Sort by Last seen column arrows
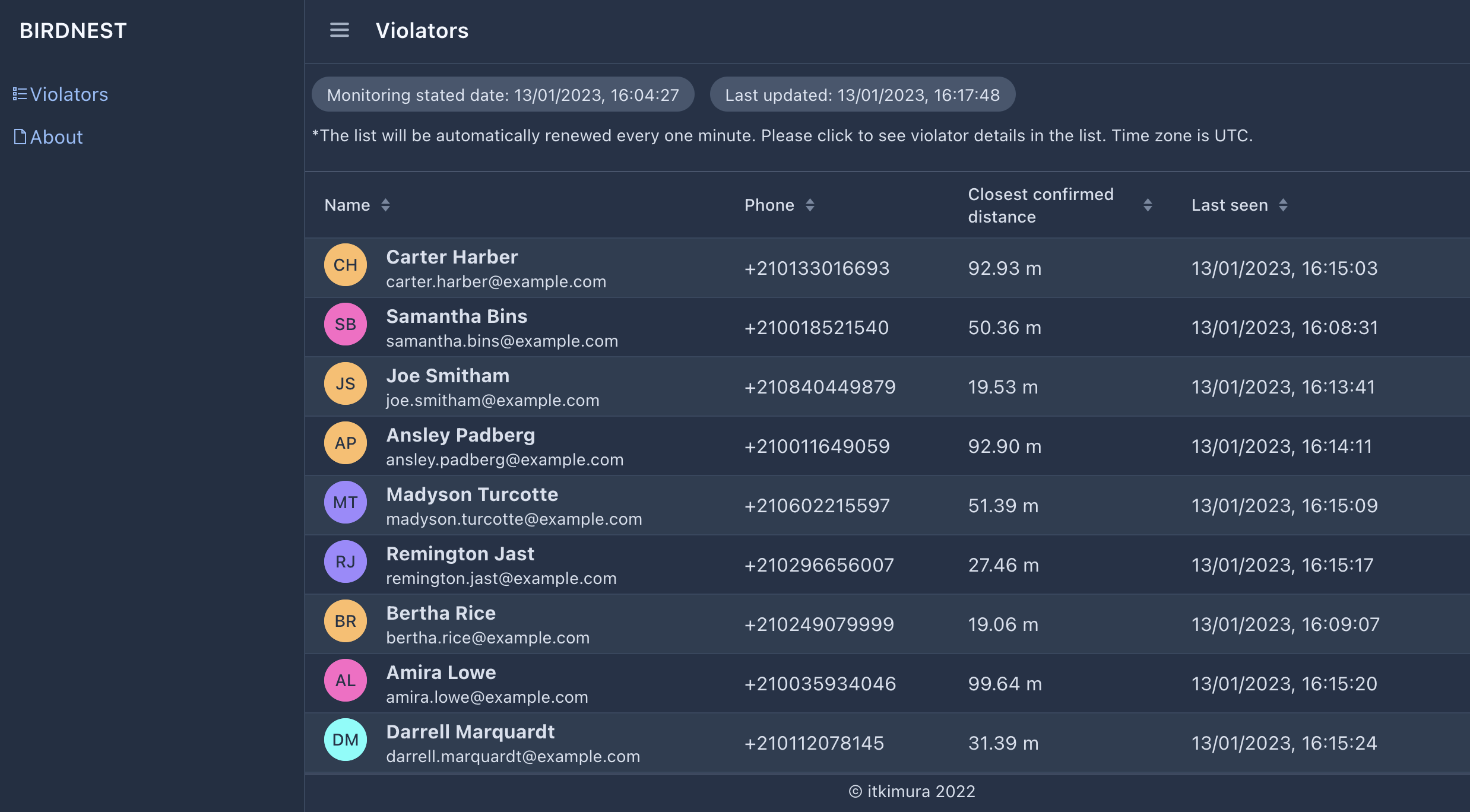 point(1283,205)
